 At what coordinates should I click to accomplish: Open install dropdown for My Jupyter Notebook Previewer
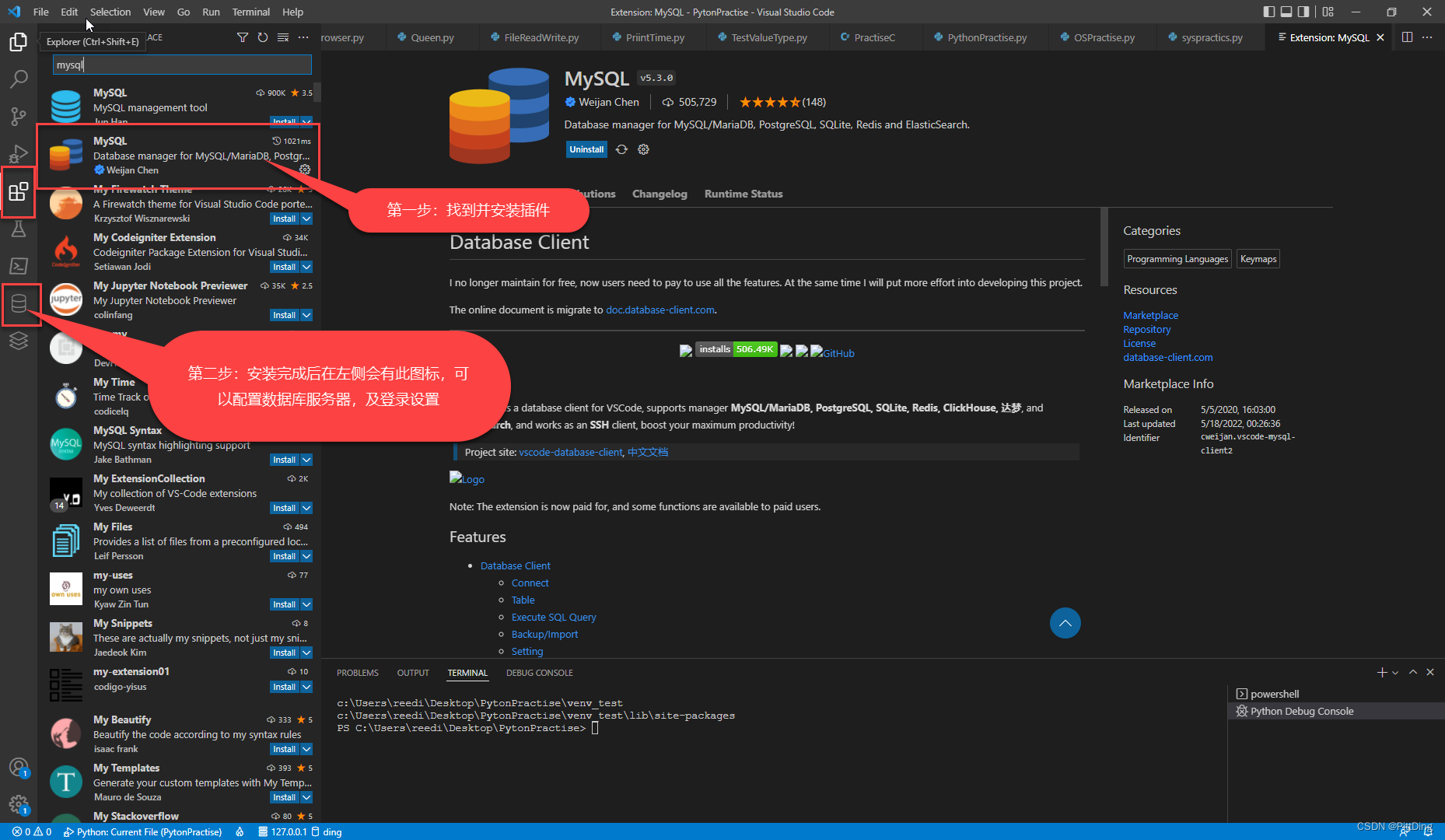click(306, 315)
